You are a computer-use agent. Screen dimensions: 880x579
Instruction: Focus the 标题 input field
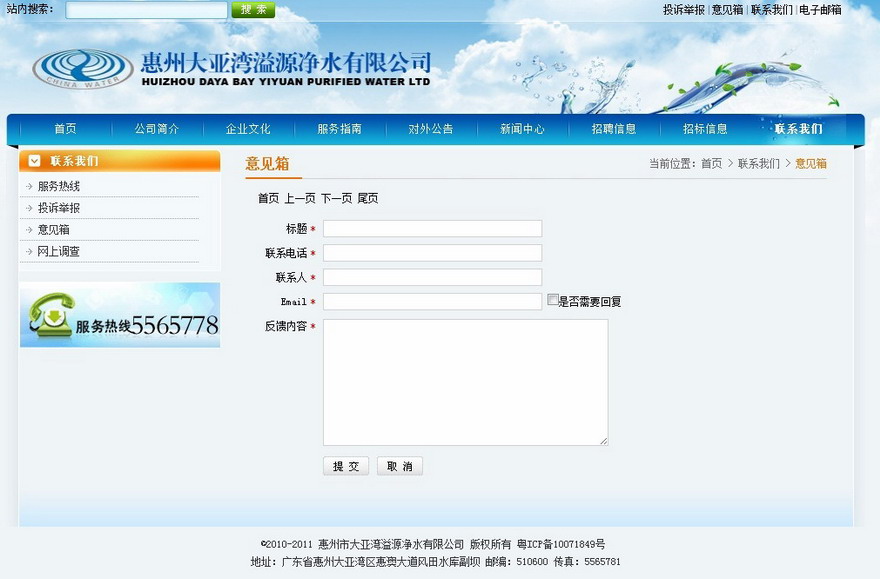click(x=432, y=228)
